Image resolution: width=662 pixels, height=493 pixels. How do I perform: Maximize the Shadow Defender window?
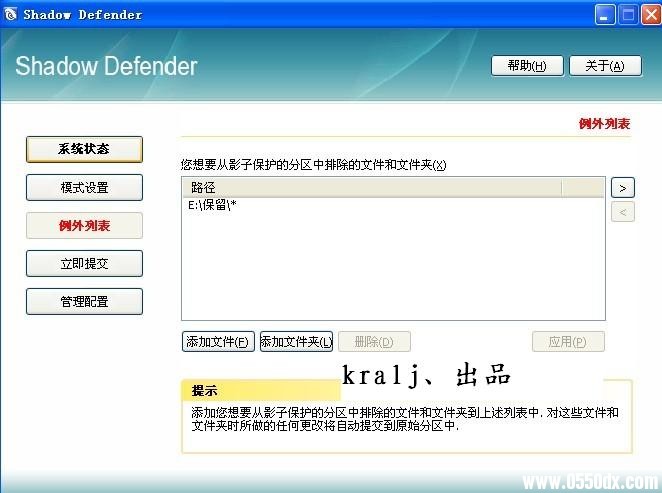(628, 15)
